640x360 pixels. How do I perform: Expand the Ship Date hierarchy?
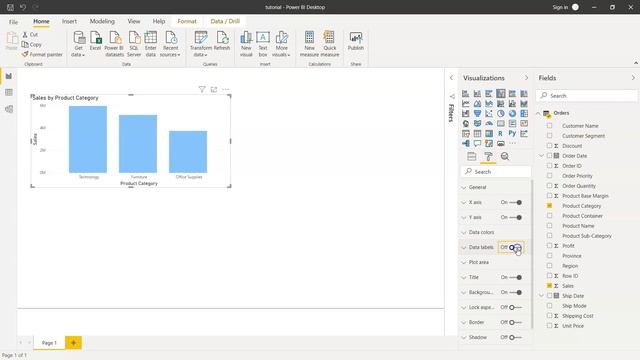click(542, 296)
